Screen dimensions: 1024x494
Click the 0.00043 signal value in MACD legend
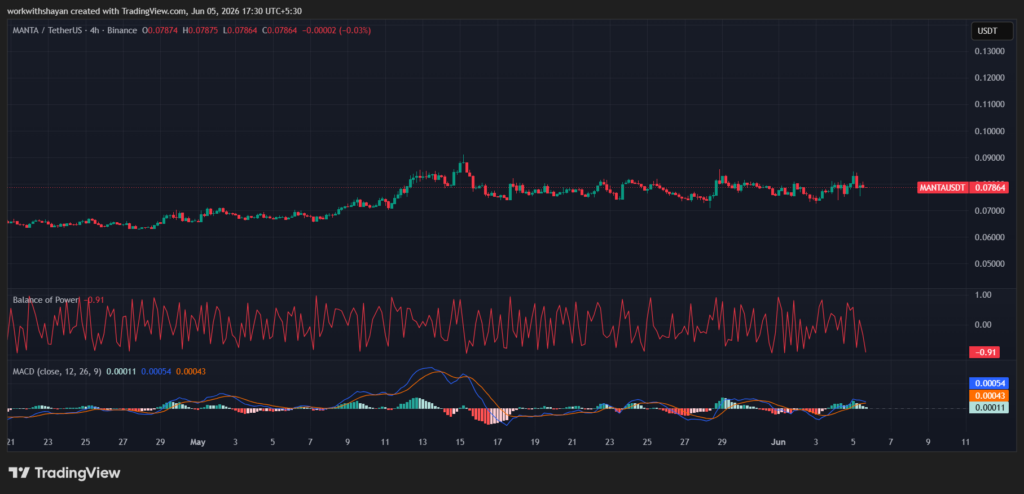[x=190, y=371]
